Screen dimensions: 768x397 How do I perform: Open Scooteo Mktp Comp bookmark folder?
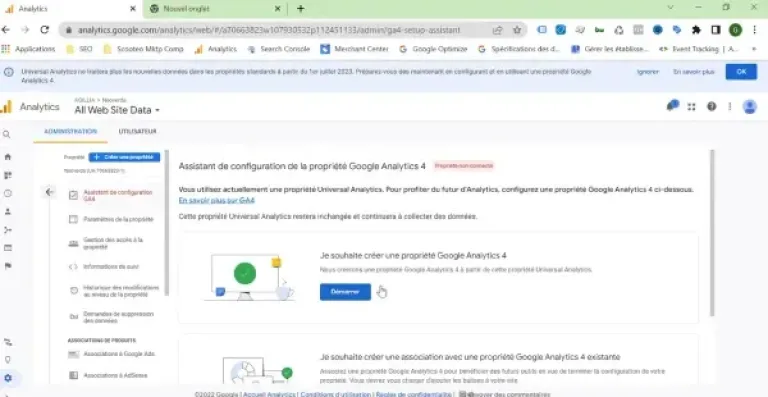pos(144,49)
